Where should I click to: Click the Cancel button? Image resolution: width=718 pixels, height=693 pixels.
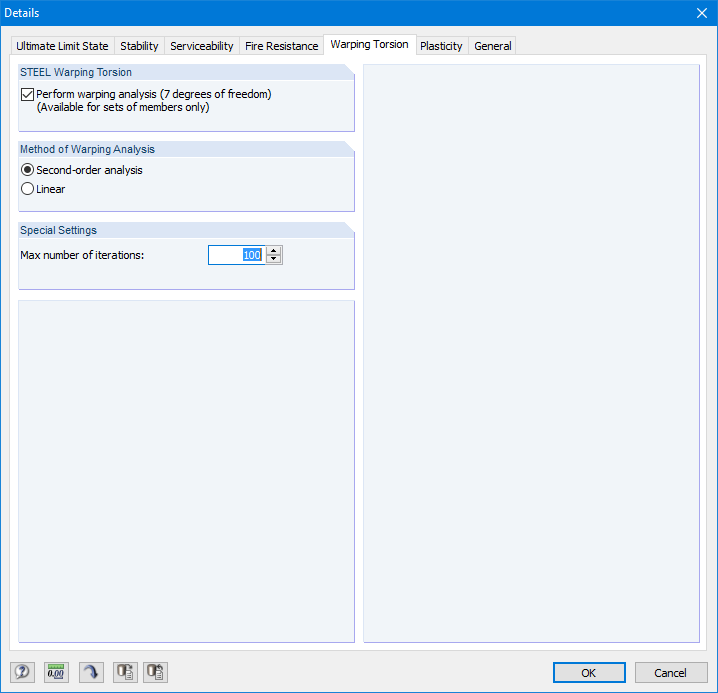670,672
